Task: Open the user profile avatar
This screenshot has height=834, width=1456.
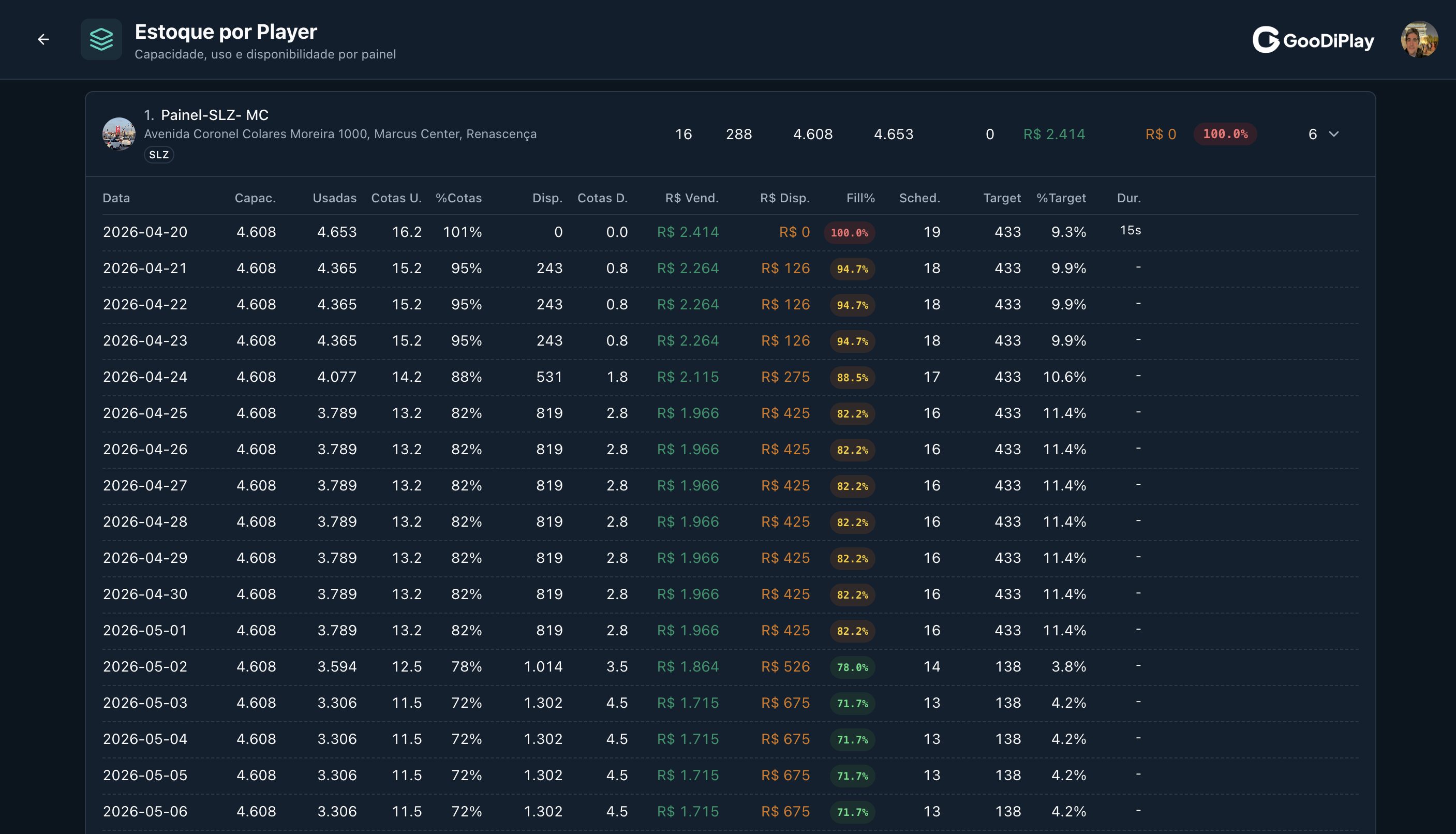Action: (1419, 39)
